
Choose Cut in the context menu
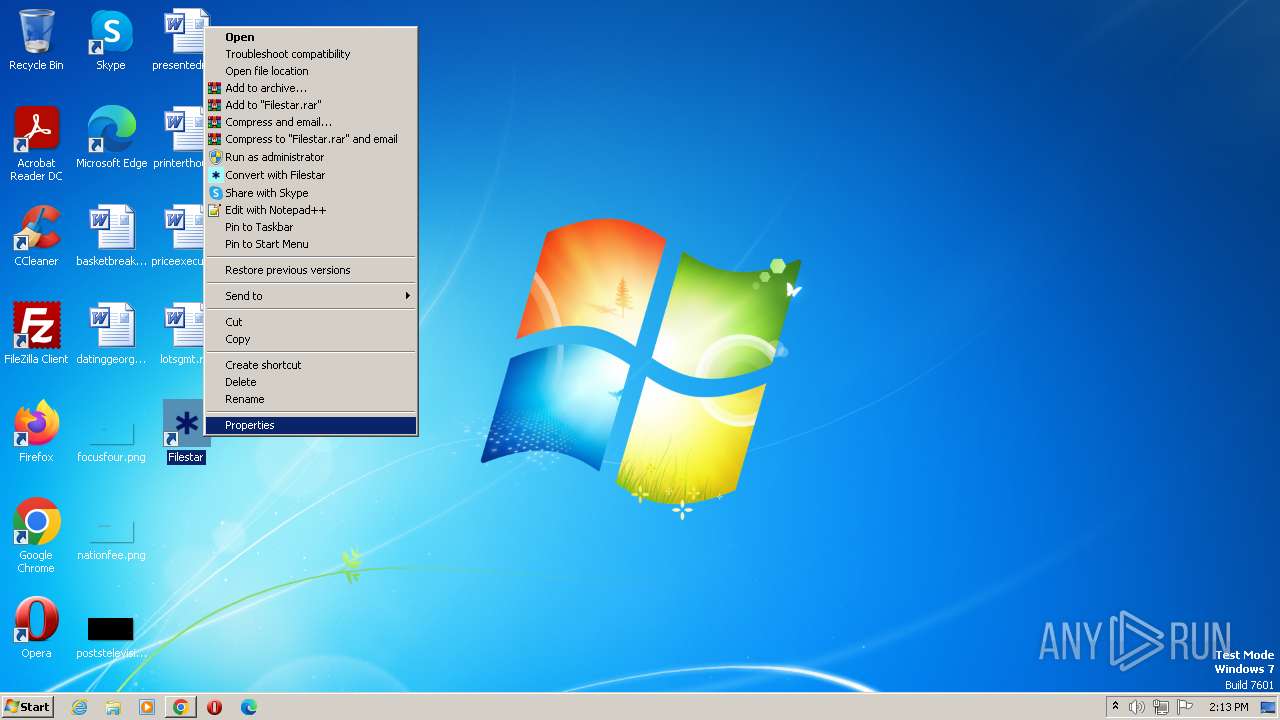point(311,322)
